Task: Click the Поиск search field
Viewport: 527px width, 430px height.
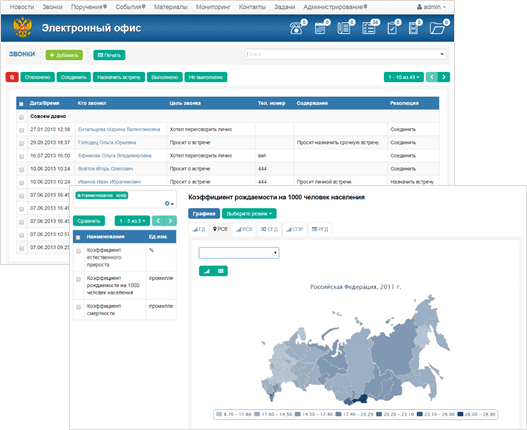Action: click(345, 54)
